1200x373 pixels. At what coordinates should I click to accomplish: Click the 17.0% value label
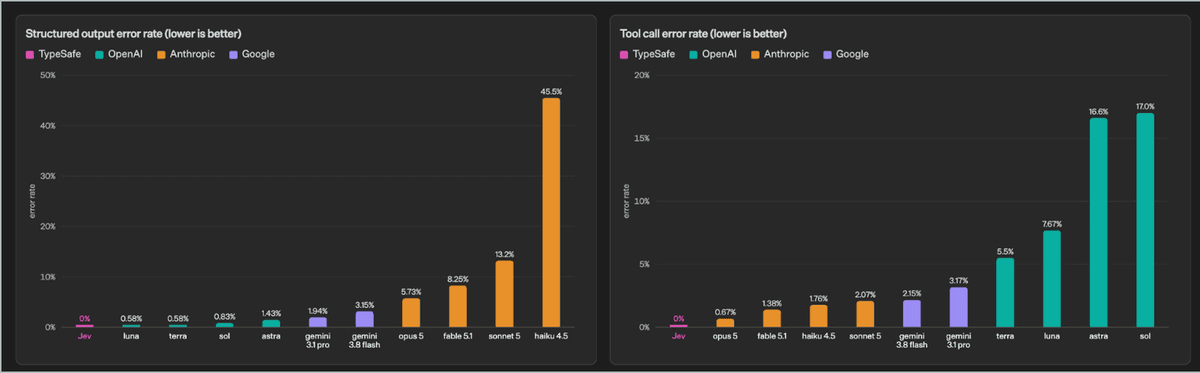click(1145, 106)
